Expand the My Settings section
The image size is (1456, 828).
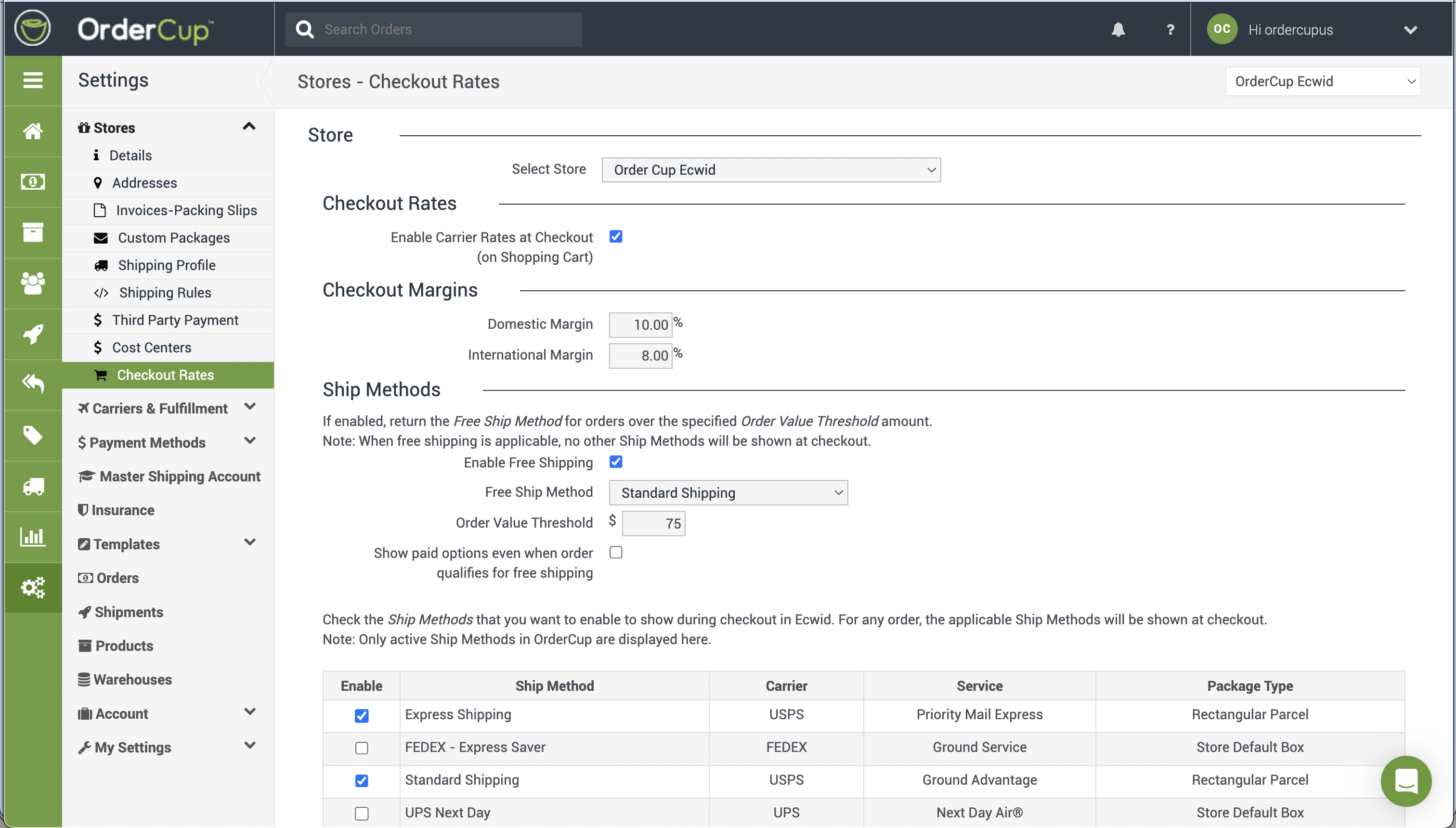[x=250, y=746]
